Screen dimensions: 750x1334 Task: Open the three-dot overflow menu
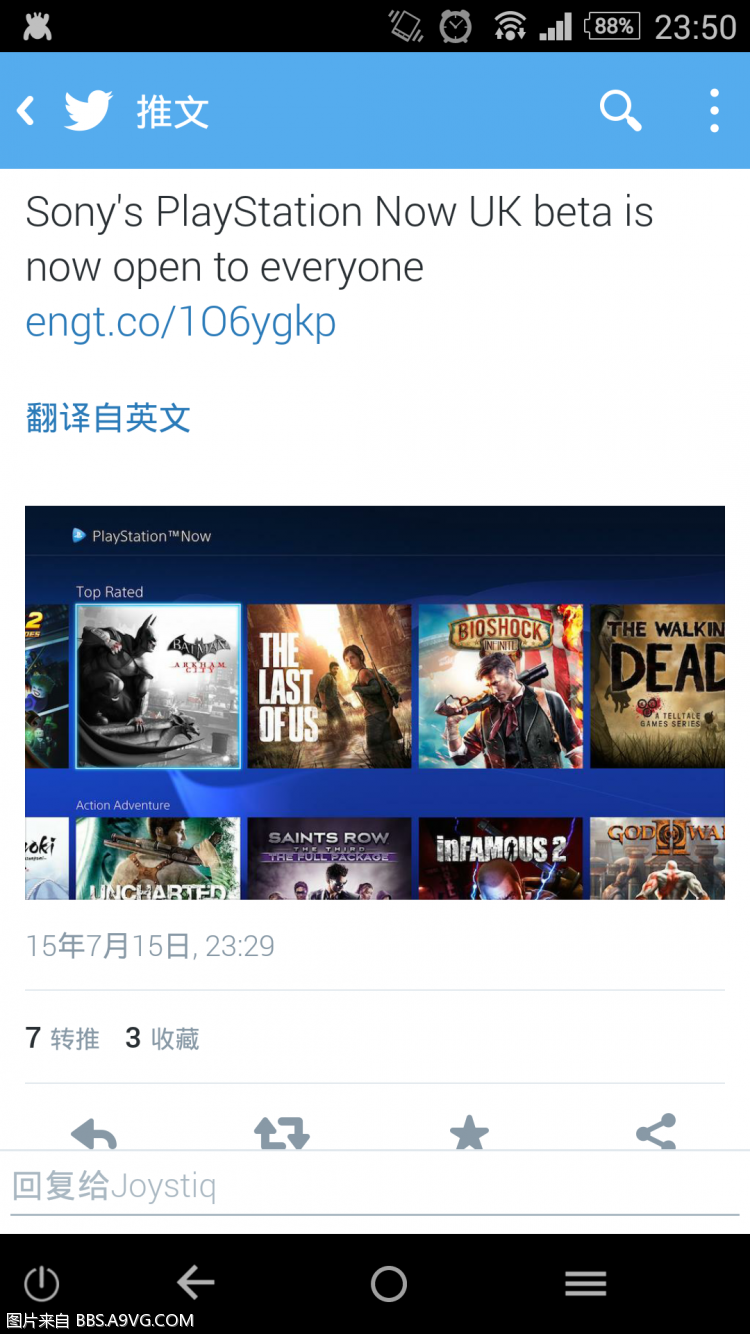pos(714,111)
